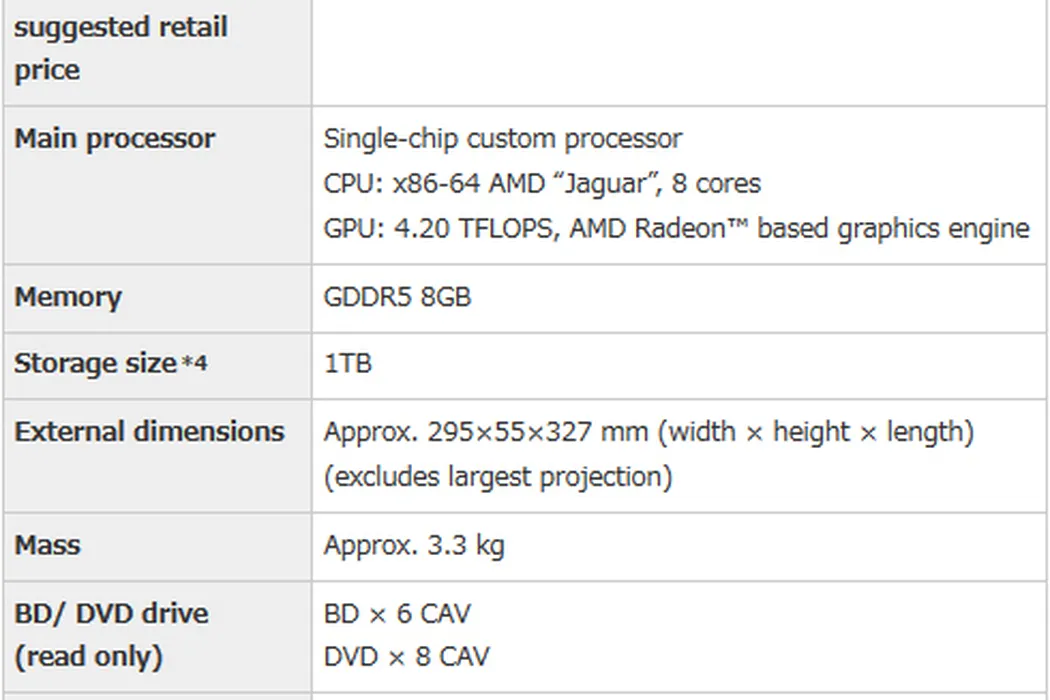Select the "Main processor" row label

click(114, 138)
